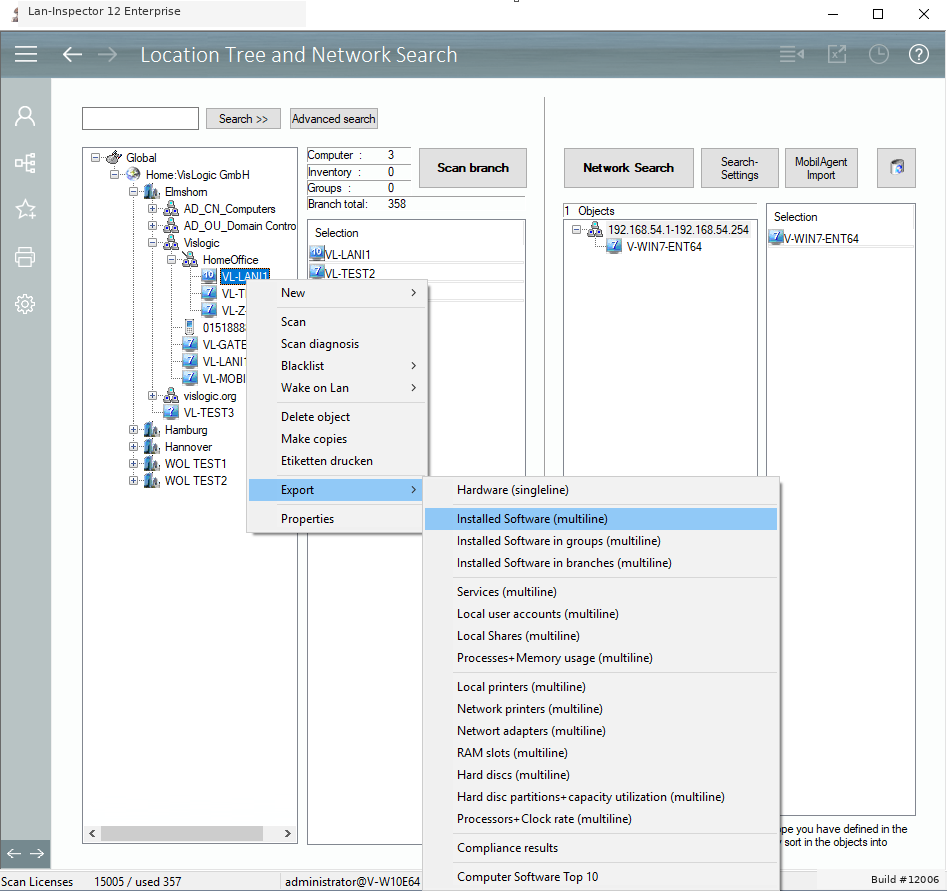
Task: Click the Excel export icon in header
Action: [x=837, y=54]
